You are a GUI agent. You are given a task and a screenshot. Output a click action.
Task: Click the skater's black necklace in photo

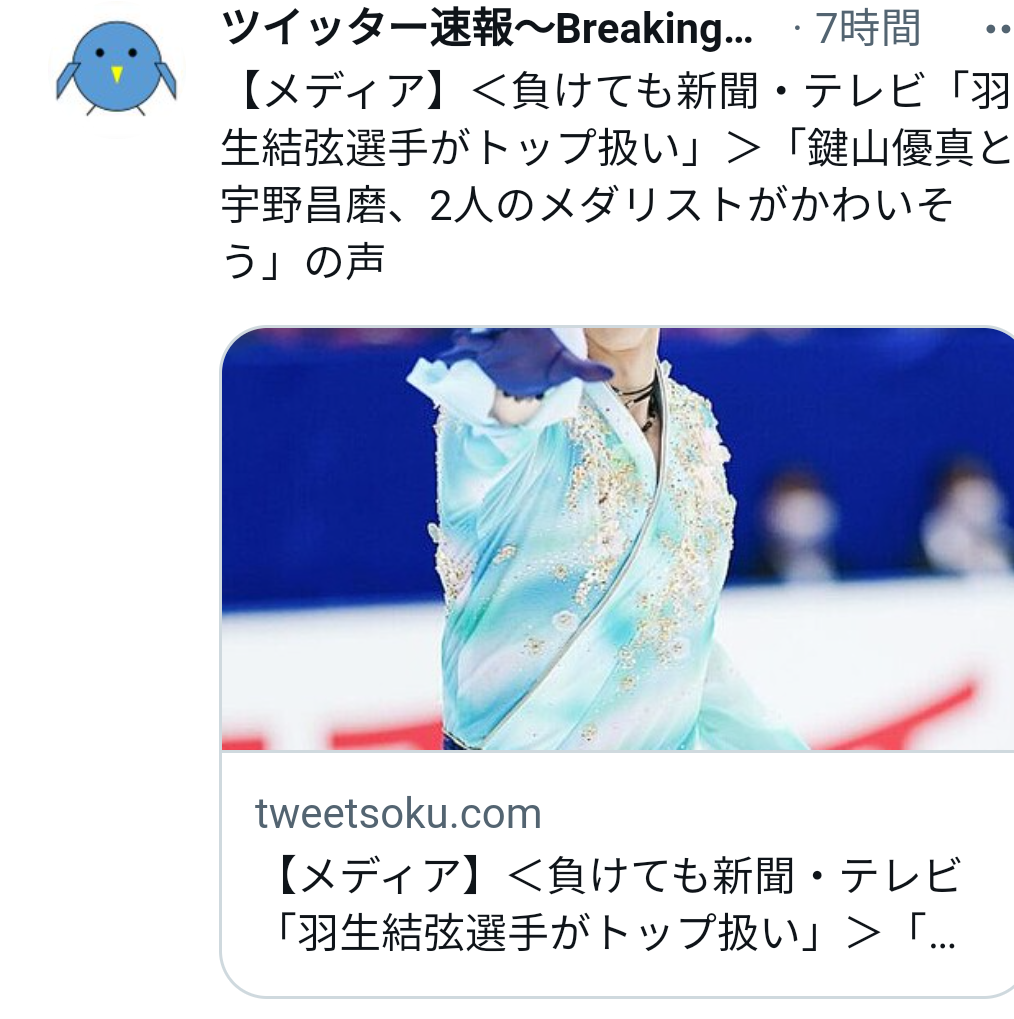[x=638, y=402]
